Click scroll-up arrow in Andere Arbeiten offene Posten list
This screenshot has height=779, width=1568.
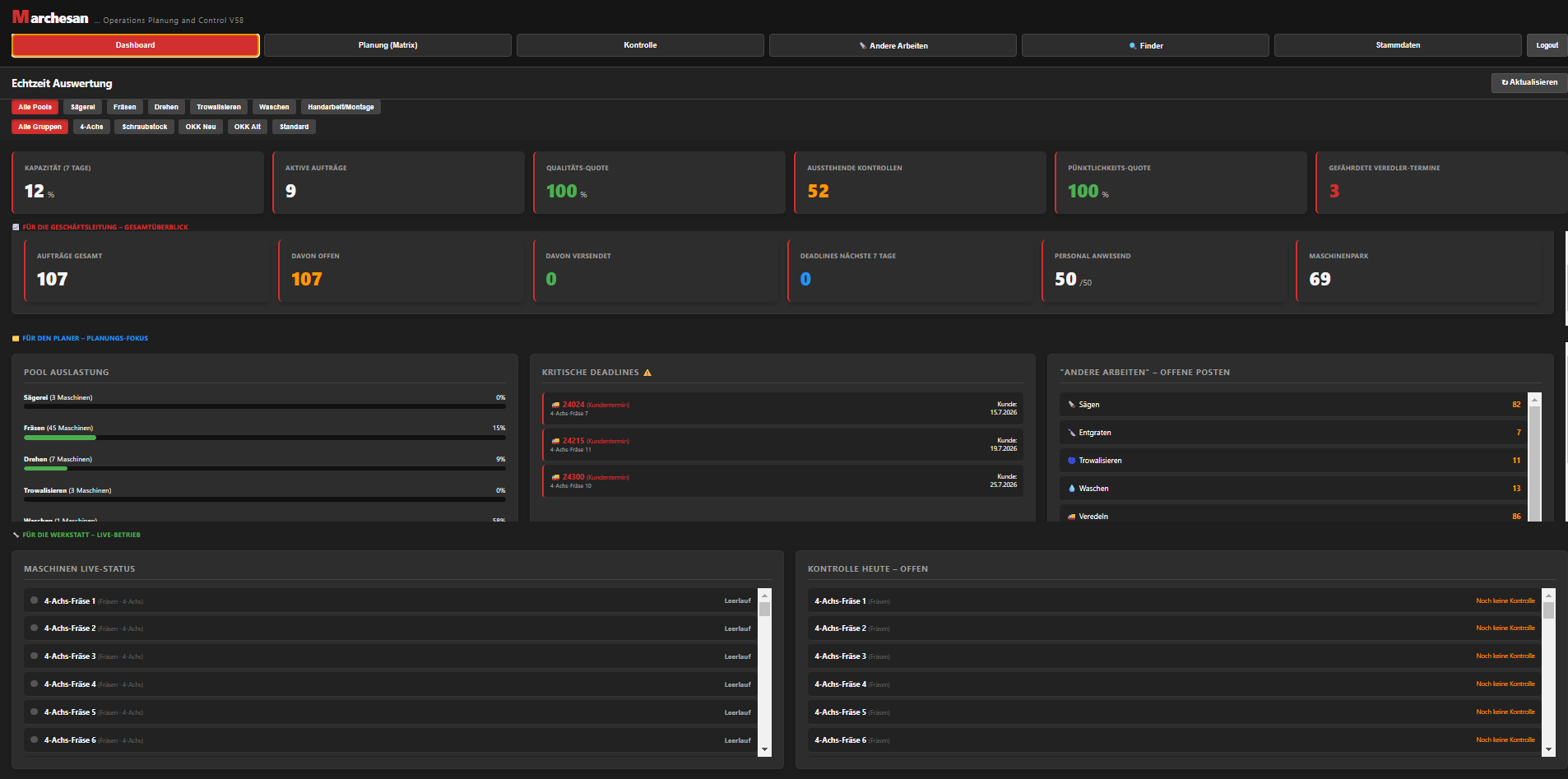(1534, 399)
